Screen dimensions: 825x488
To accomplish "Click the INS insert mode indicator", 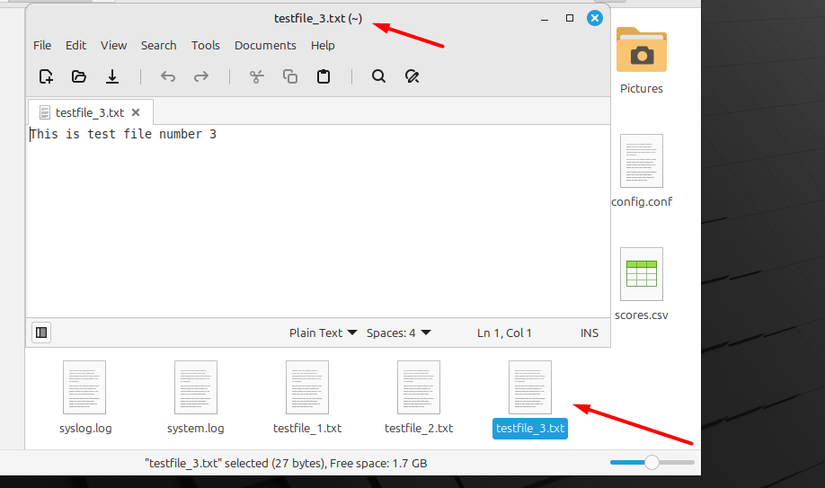I will coord(589,333).
